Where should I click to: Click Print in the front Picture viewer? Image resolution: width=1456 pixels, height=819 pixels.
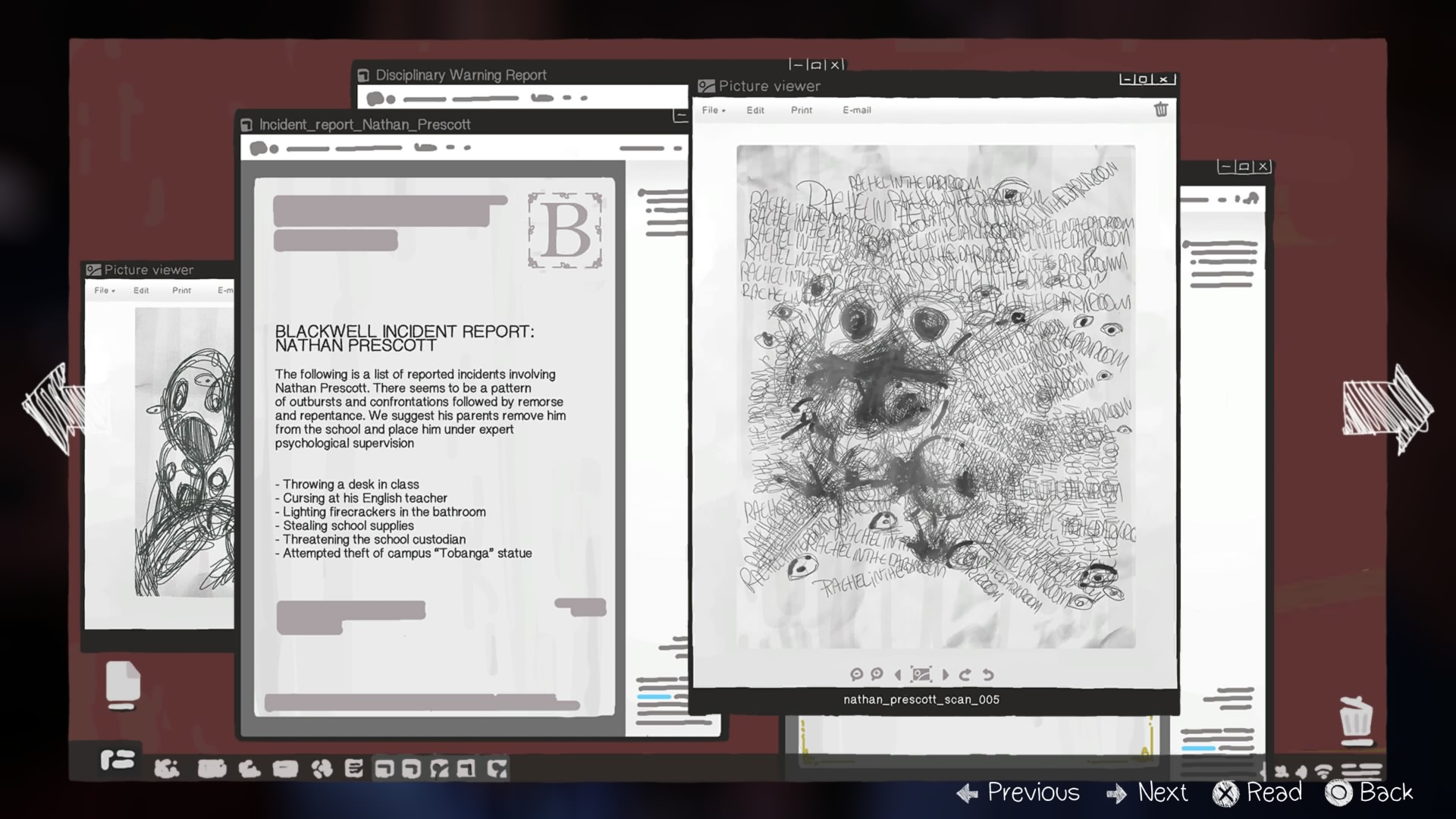point(802,110)
